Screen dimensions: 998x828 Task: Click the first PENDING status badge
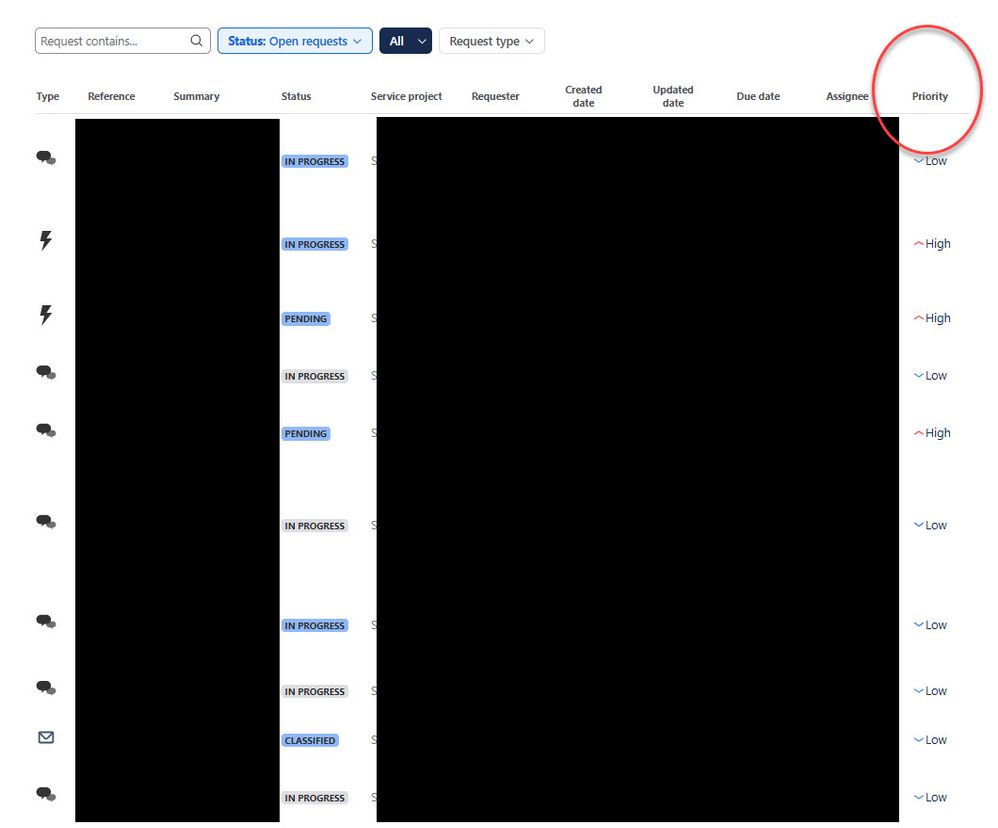pyautogui.click(x=306, y=319)
